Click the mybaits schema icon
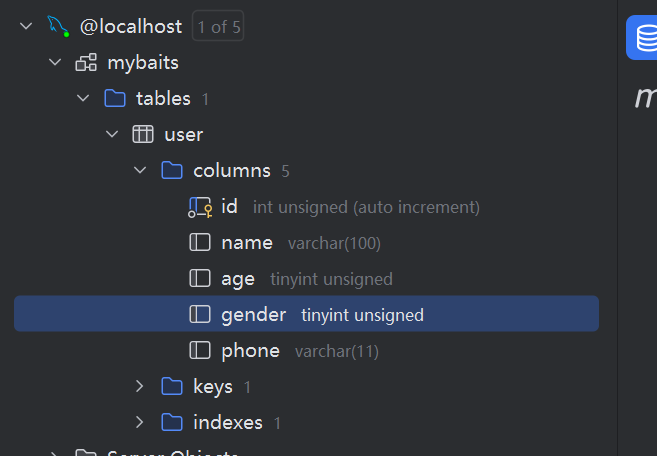This screenshot has width=657, height=456. pos(86,63)
